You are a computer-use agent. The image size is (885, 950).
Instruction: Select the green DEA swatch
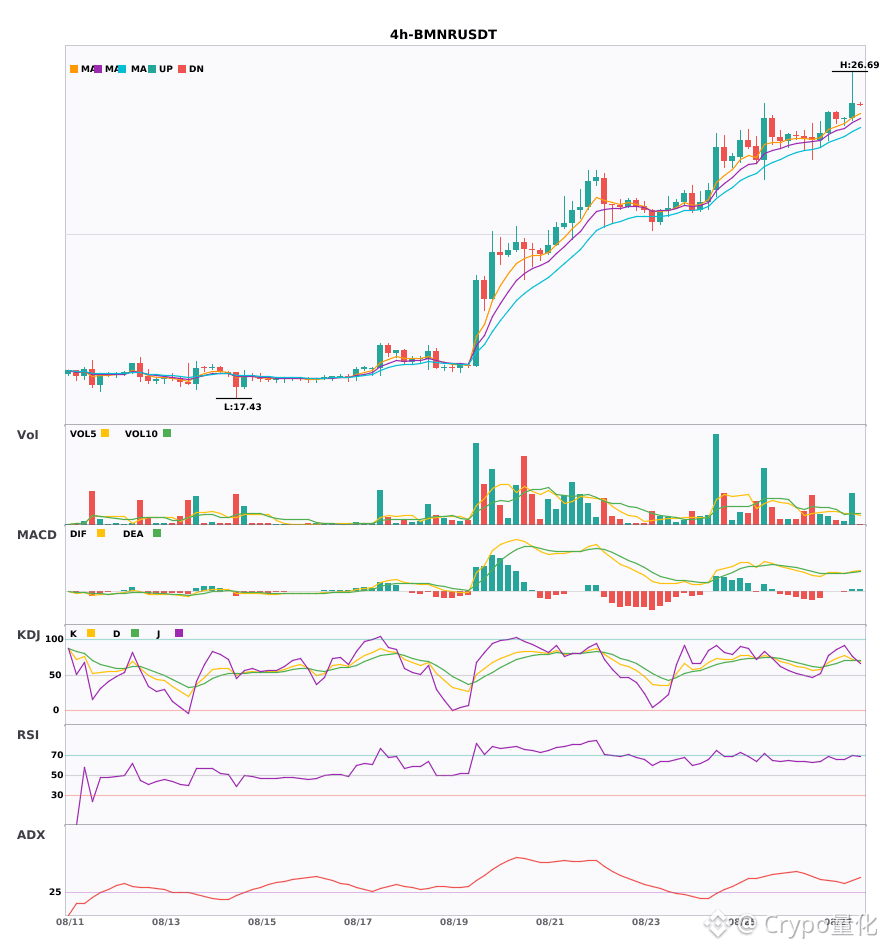coord(157,533)
